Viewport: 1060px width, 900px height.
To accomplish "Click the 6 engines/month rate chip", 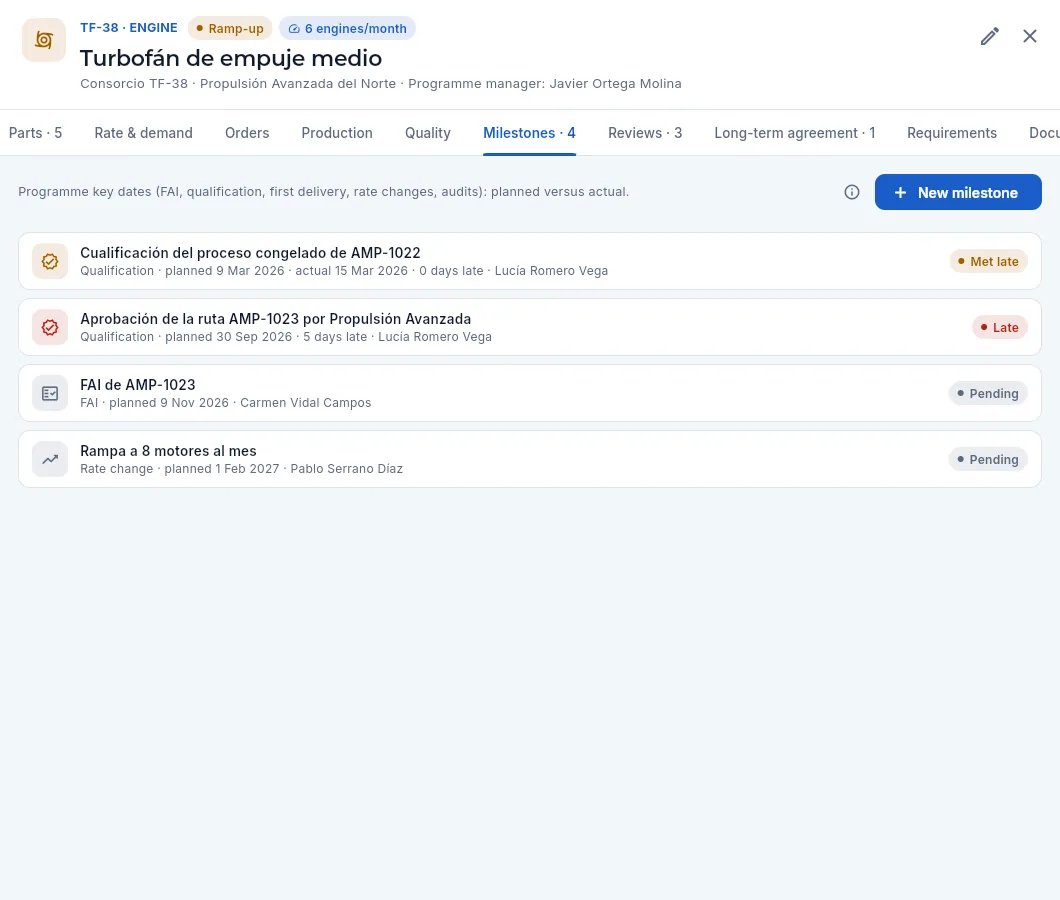I will 347,28.
